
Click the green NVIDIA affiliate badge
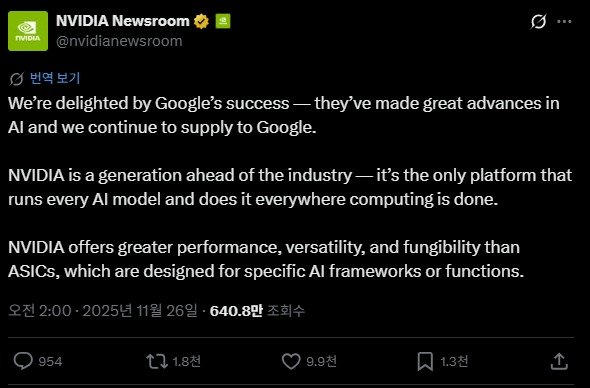coord(223,21)
